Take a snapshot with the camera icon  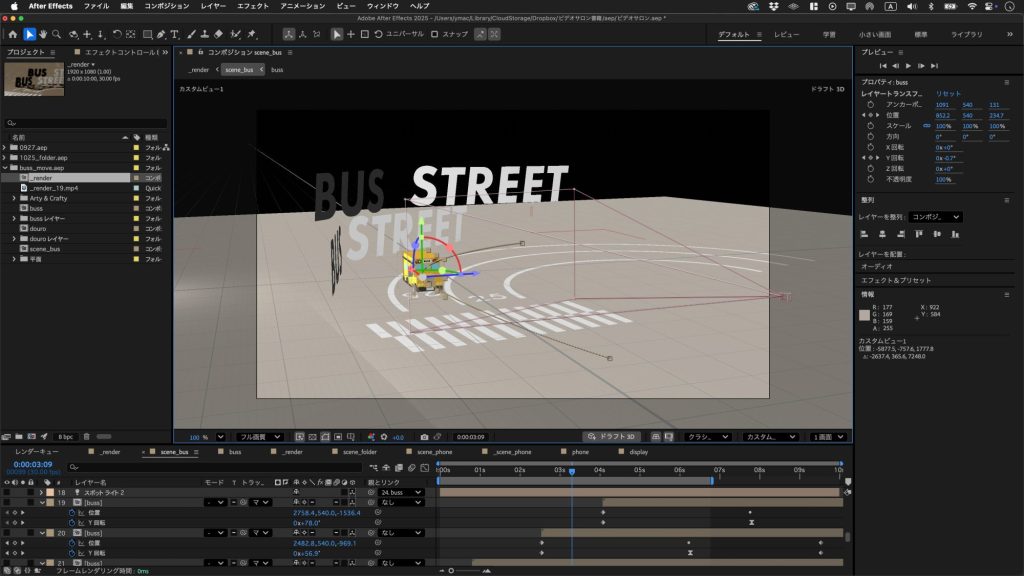coord(424,437)
